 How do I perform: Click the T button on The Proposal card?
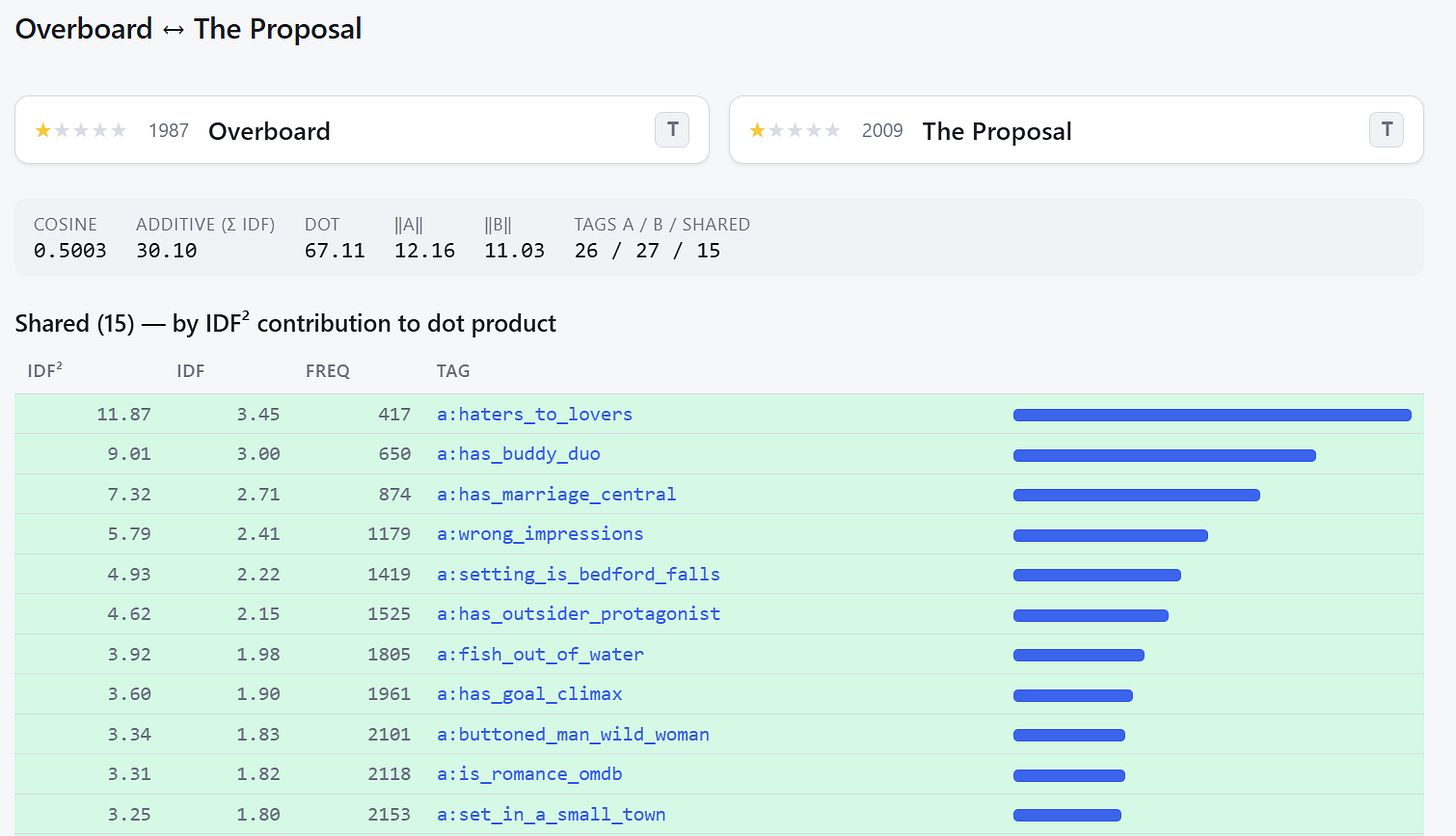tap(1386, 130)
